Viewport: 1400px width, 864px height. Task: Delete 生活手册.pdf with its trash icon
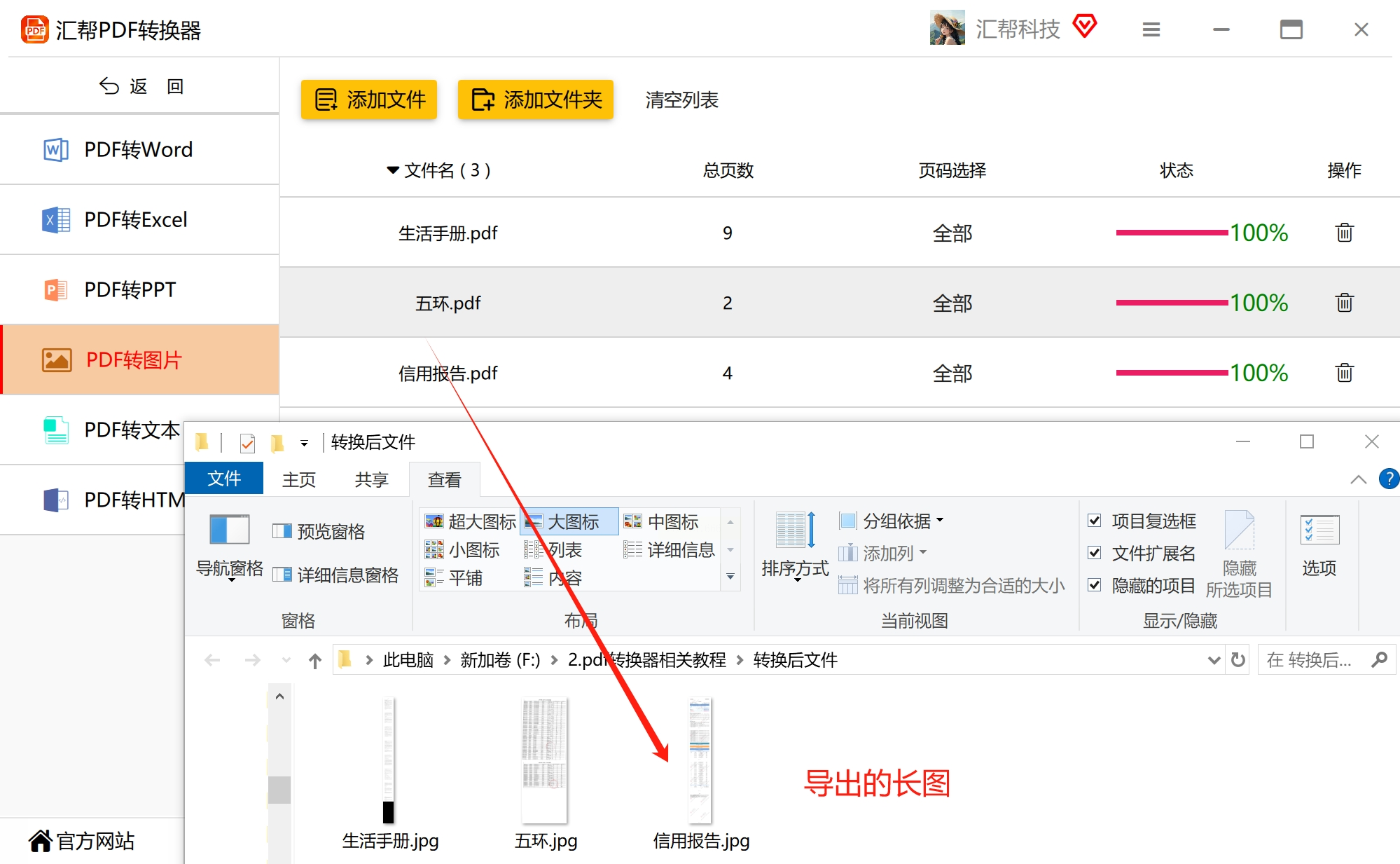pos(1344,233)
